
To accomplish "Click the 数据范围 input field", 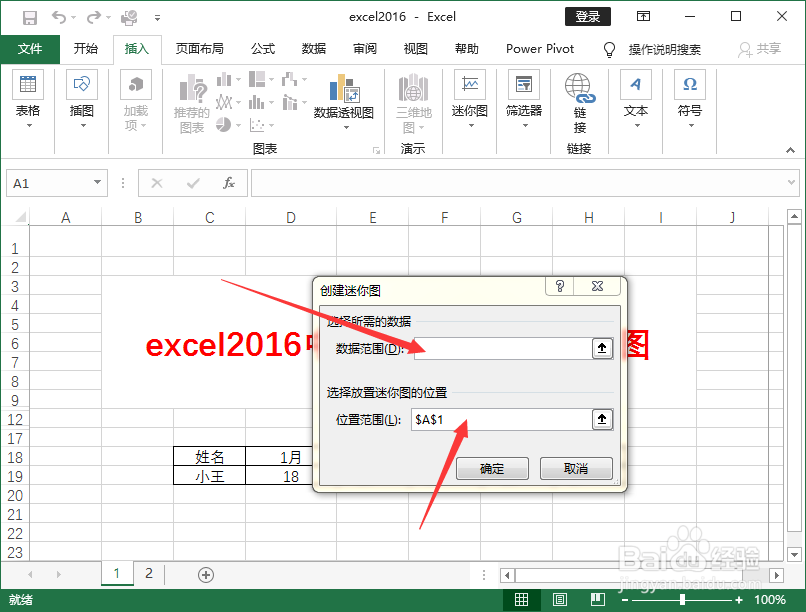I will (503, 348).
